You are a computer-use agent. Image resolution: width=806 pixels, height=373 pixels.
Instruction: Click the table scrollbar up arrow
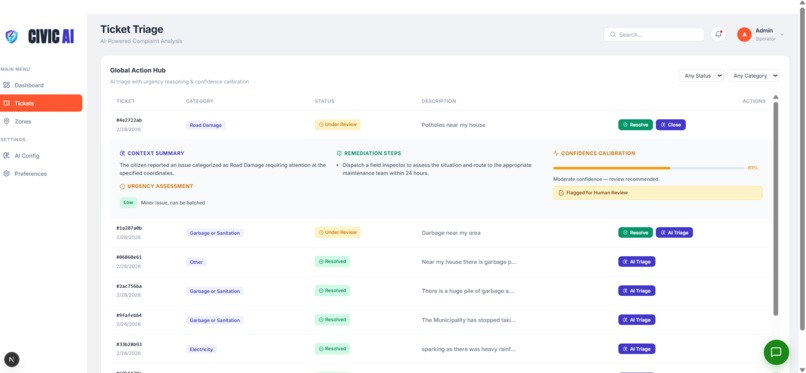pos(776,97)
